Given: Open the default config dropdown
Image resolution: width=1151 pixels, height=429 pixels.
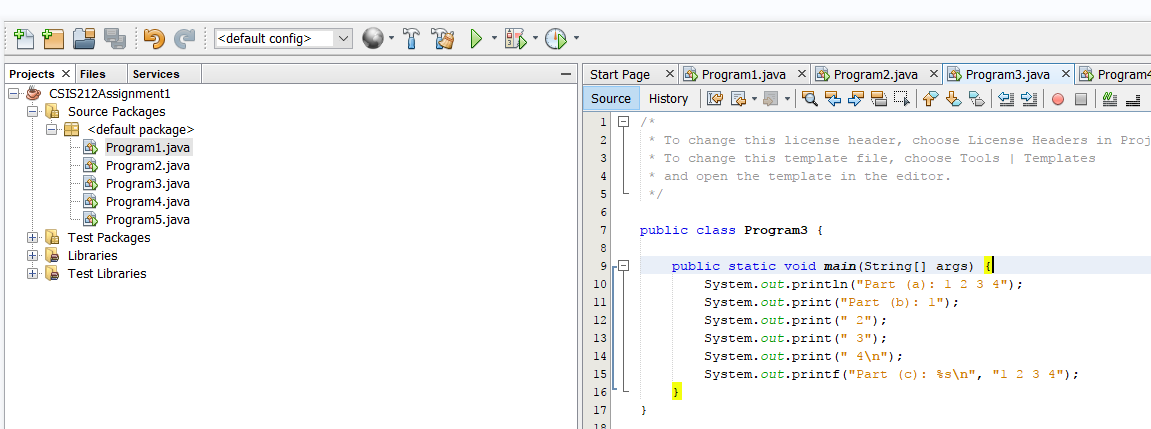Looking at the screenshot, I should point(344,39).
